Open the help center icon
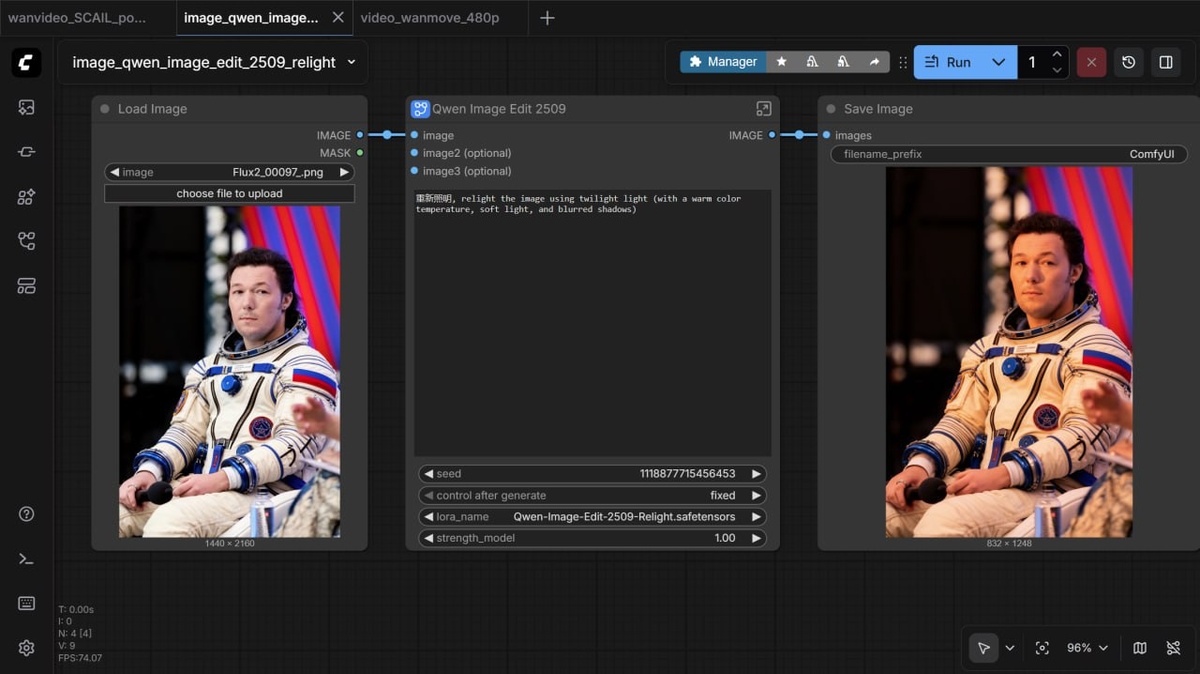Viewport: 1200px width, 674px height. pyautogui.click(x=27, y=514)
